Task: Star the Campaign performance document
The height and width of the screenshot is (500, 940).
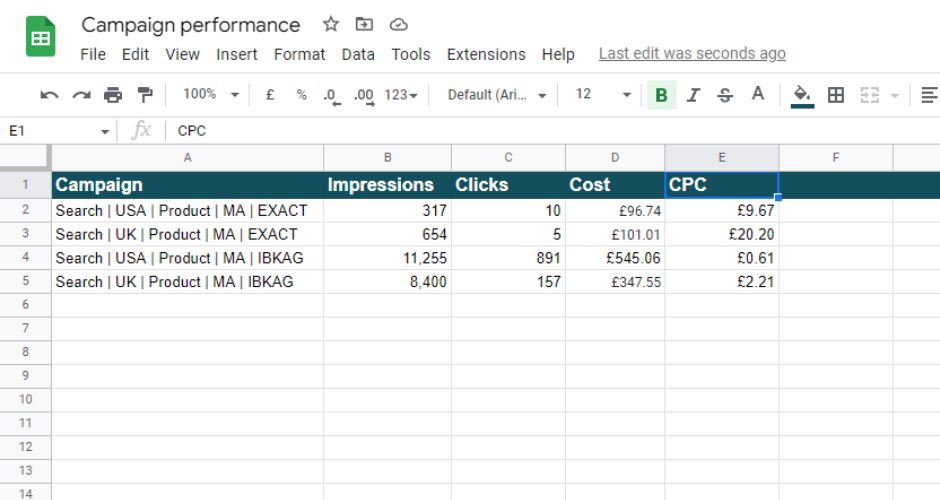Action: tap(331, 24)
